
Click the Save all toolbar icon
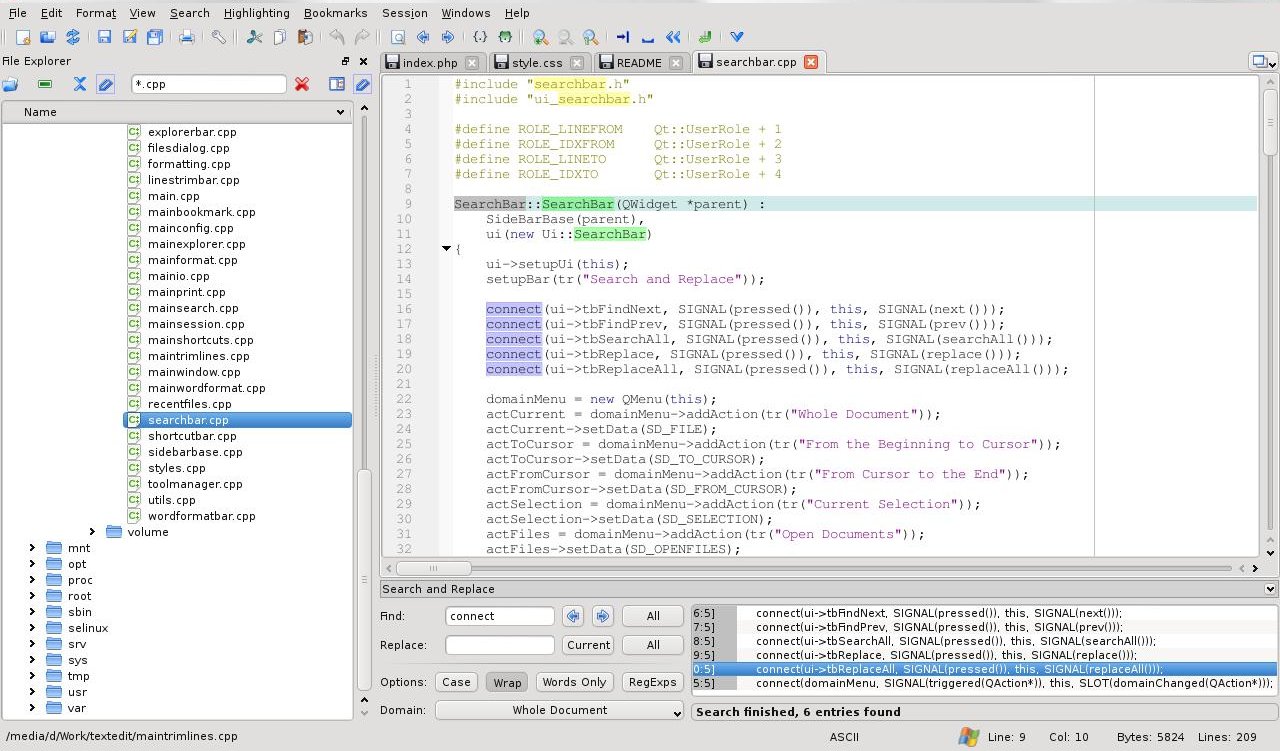155,37
